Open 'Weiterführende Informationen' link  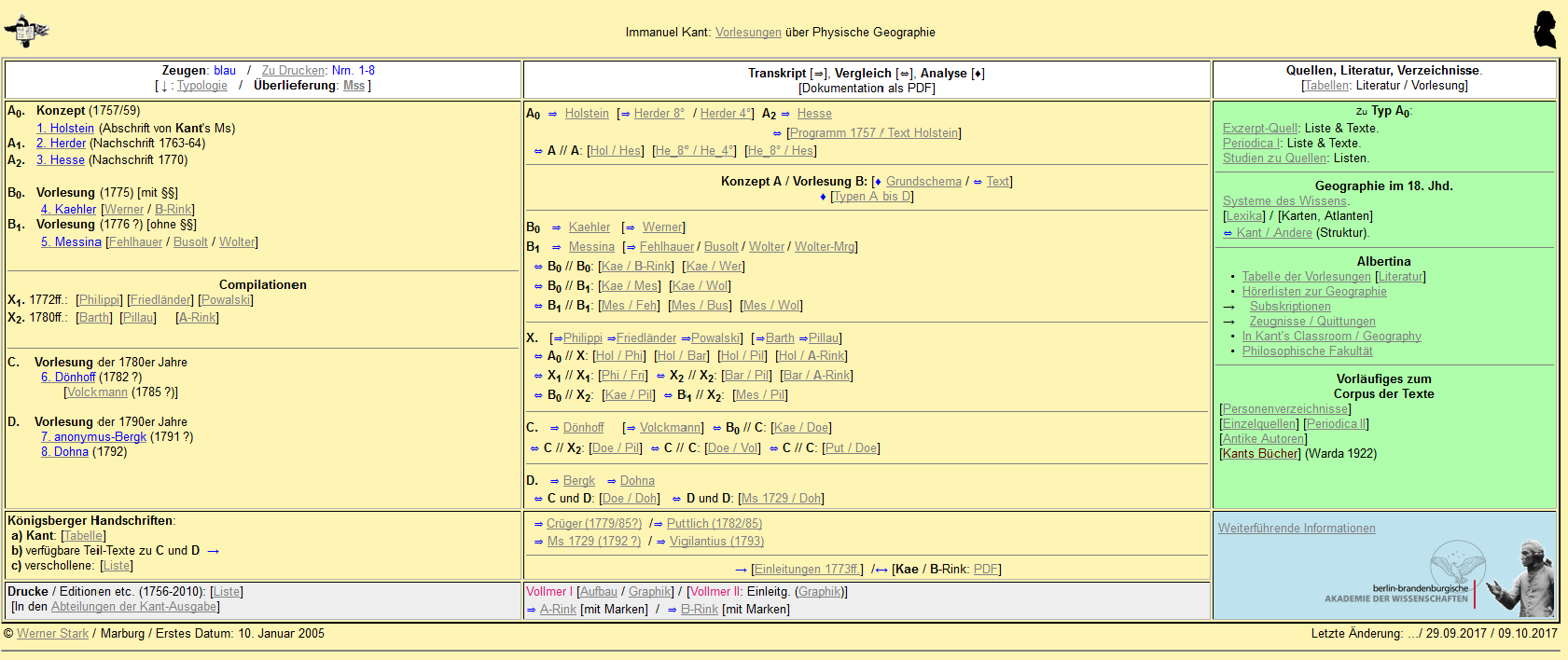(1297, 529)
